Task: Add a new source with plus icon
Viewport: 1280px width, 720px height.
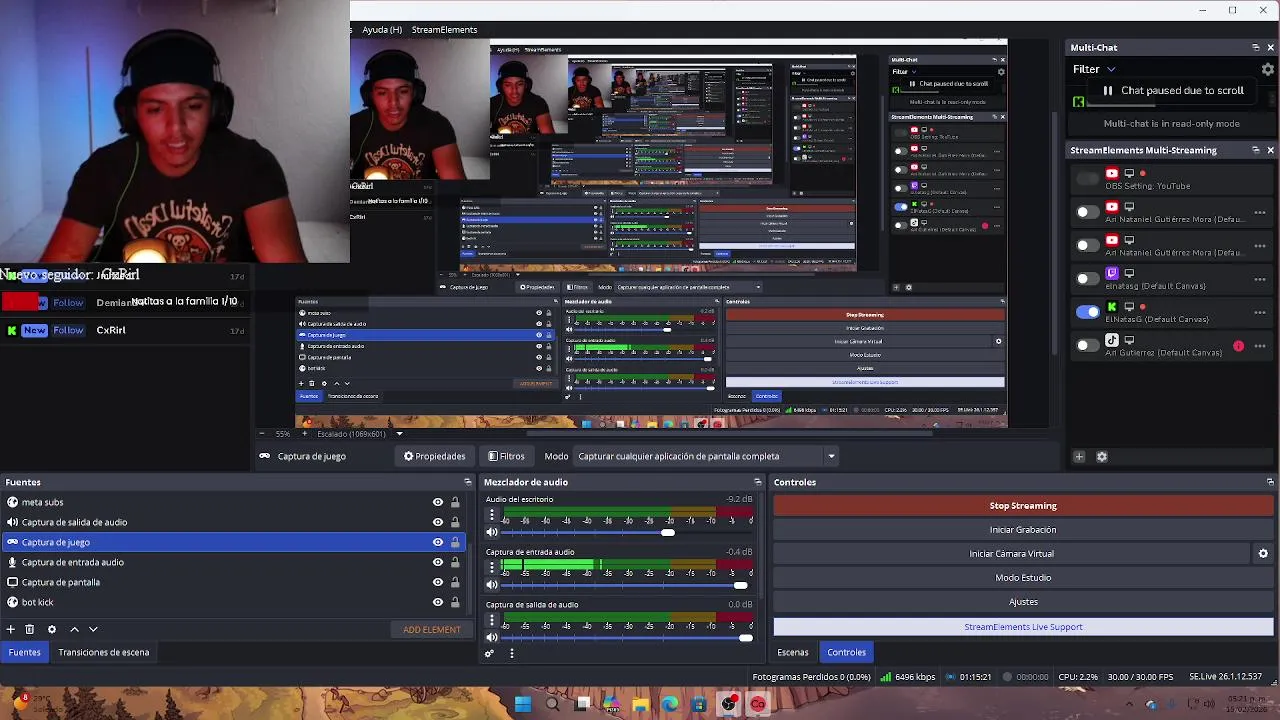Action: click(10, 629)
